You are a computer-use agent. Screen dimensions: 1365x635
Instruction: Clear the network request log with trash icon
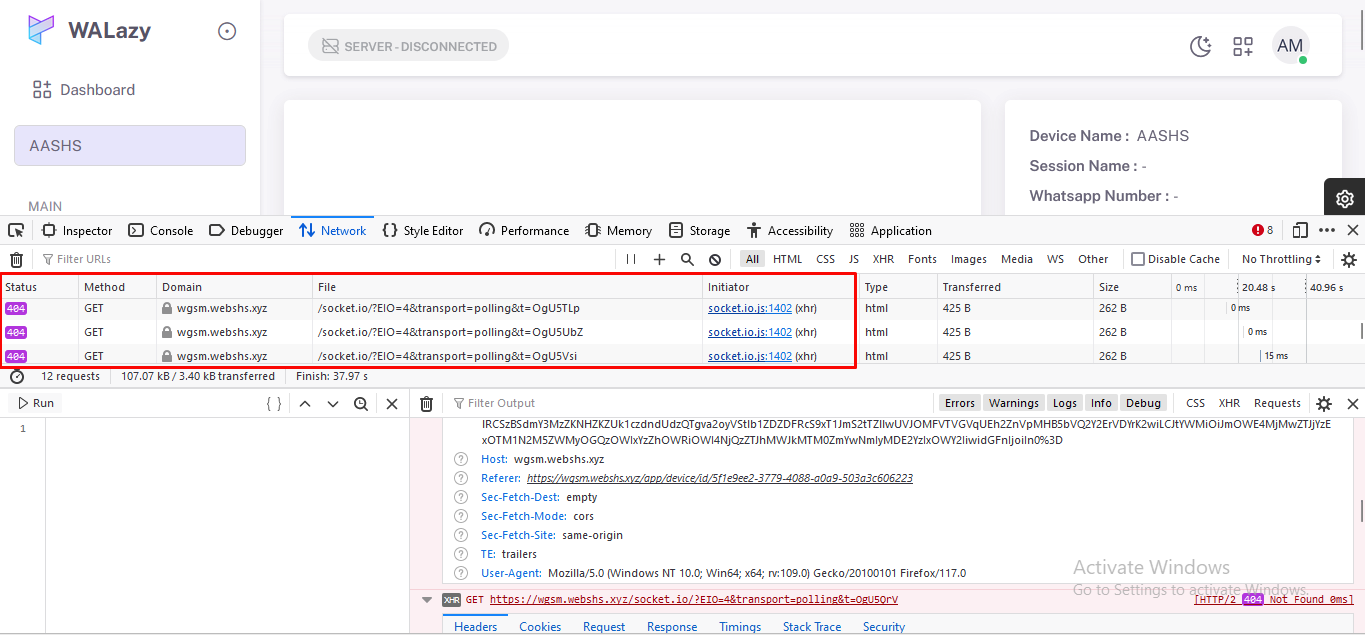tap(16, 260)
